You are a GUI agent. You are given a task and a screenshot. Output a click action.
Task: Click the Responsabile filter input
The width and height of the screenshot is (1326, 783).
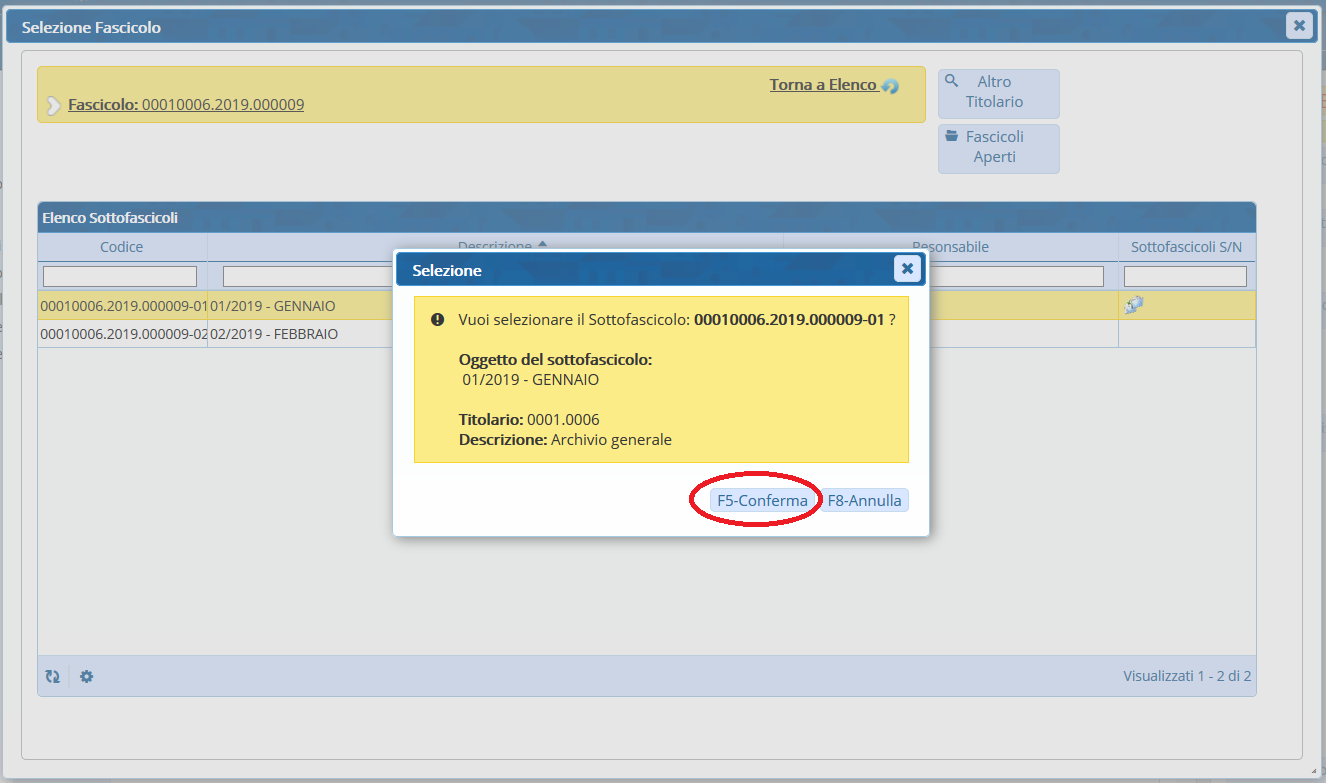click(1015, 276)
